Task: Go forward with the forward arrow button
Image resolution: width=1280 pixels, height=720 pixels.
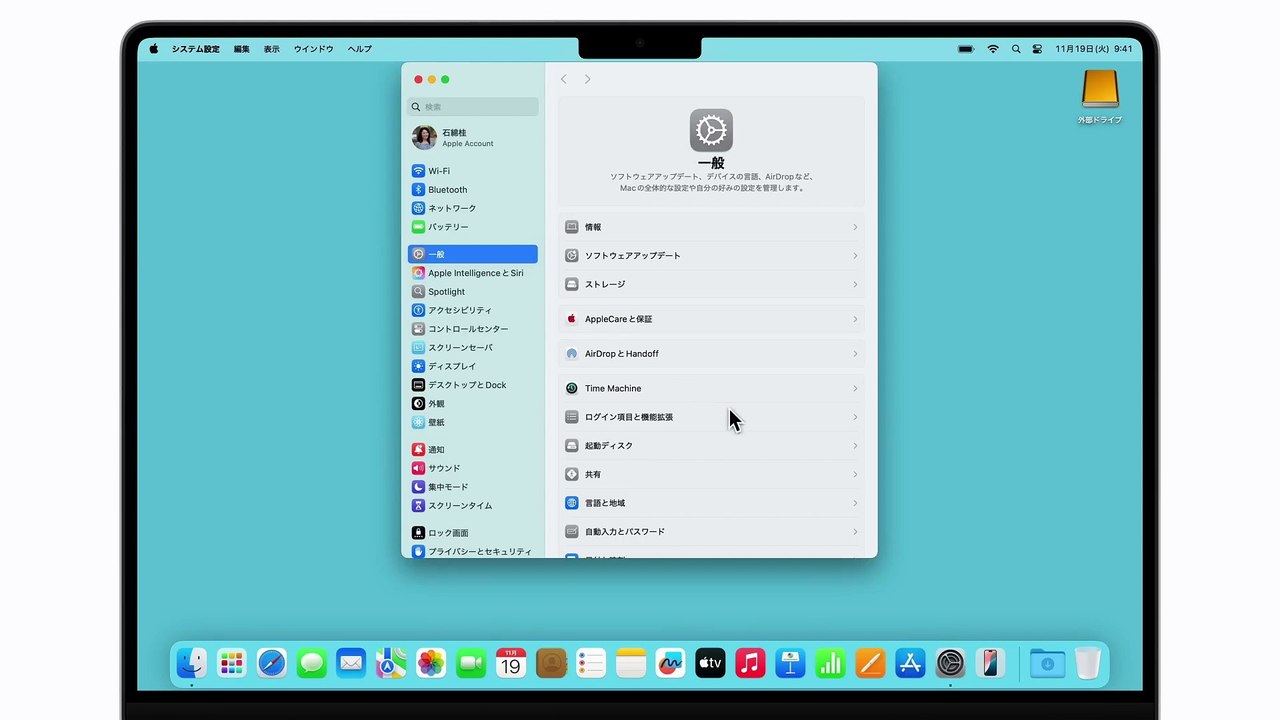Action: pyautogui.click(x=587, y=79)
